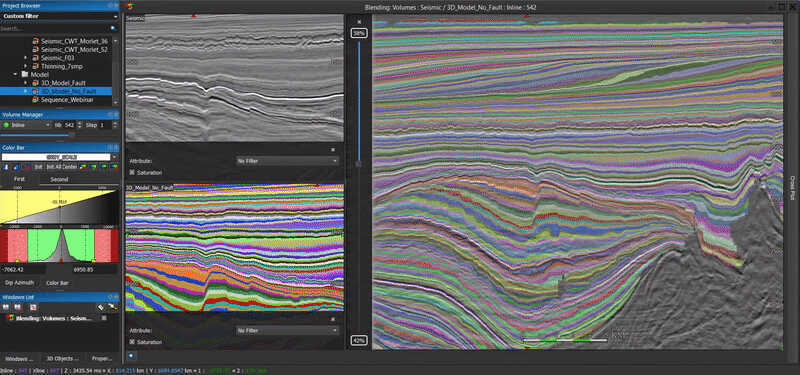Collapse the Model folder
The width and height of the screenshot is (800, 375).
tap(16, 74)
